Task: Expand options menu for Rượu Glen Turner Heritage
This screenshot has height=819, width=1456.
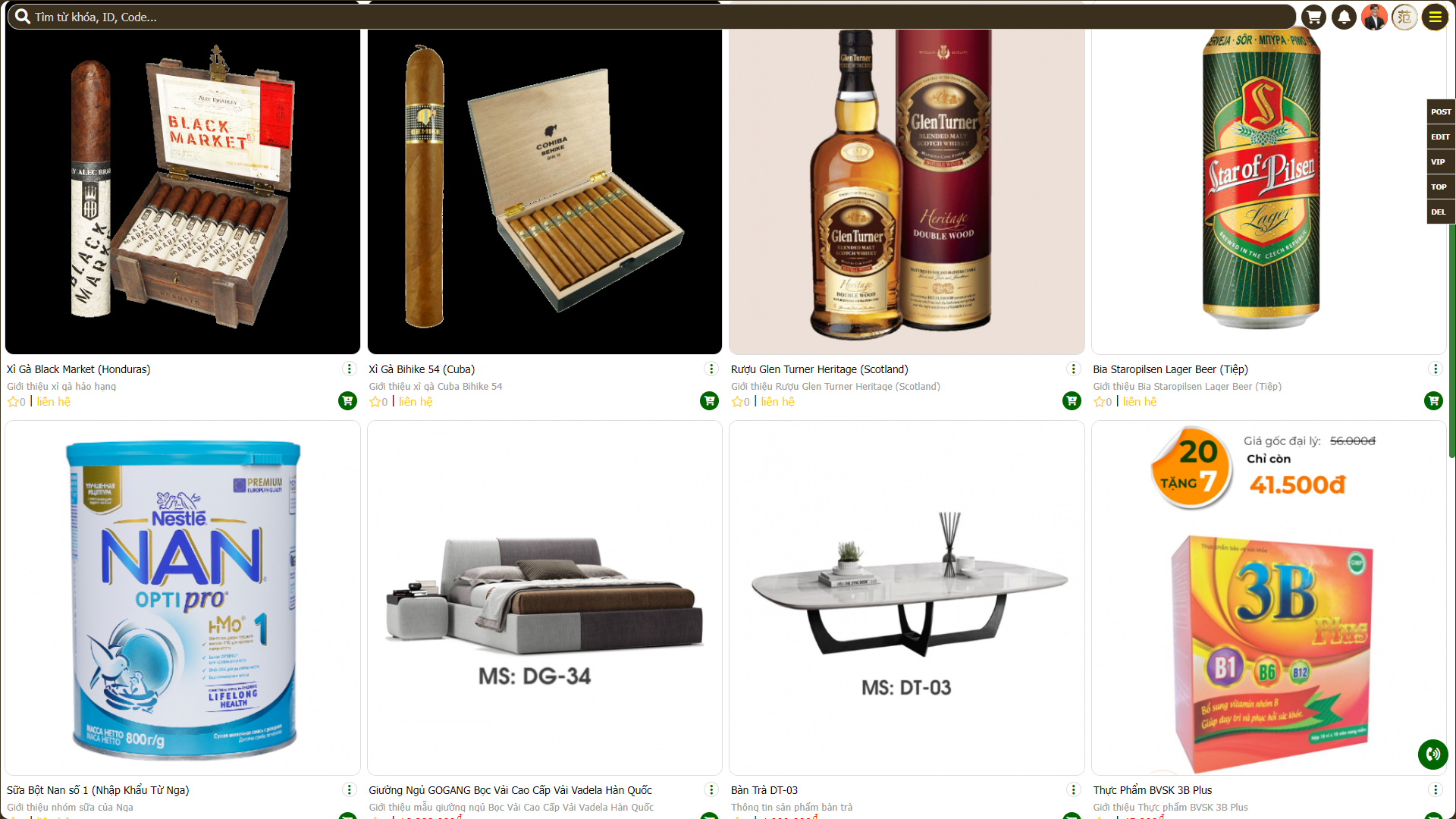Action: point(1073,369)
